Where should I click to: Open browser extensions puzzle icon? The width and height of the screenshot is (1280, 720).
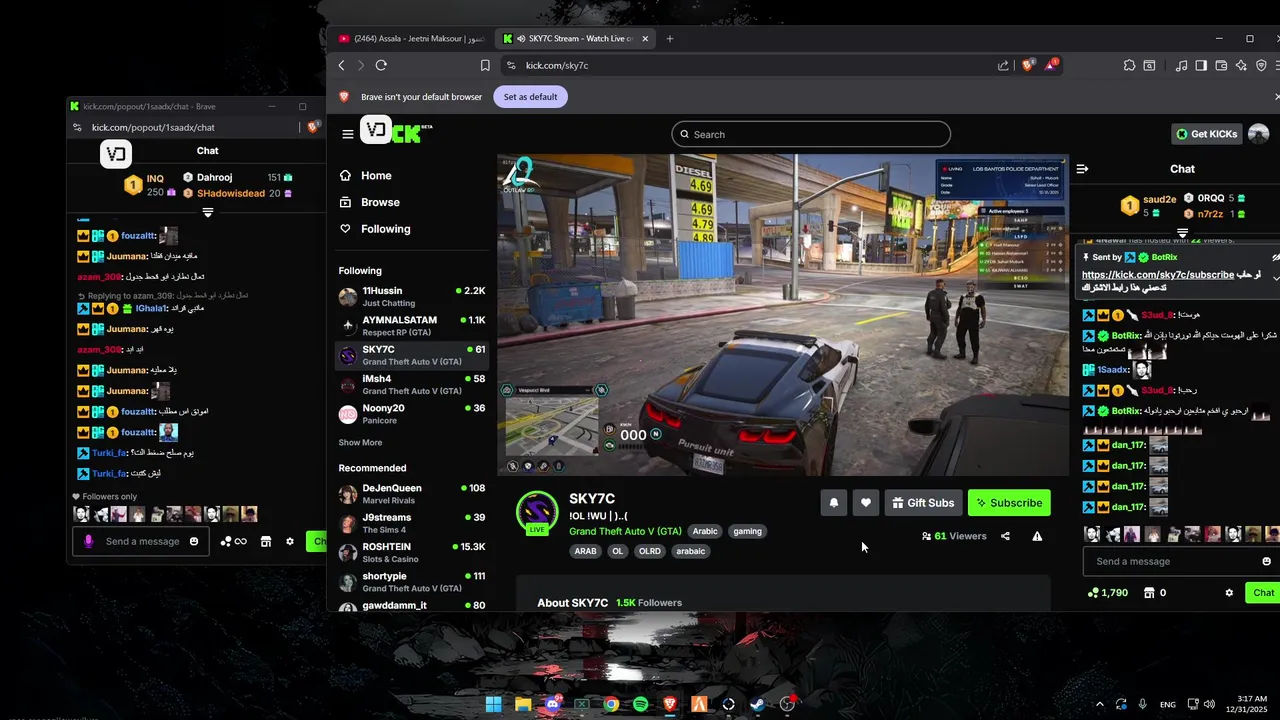click(1129, 65)
